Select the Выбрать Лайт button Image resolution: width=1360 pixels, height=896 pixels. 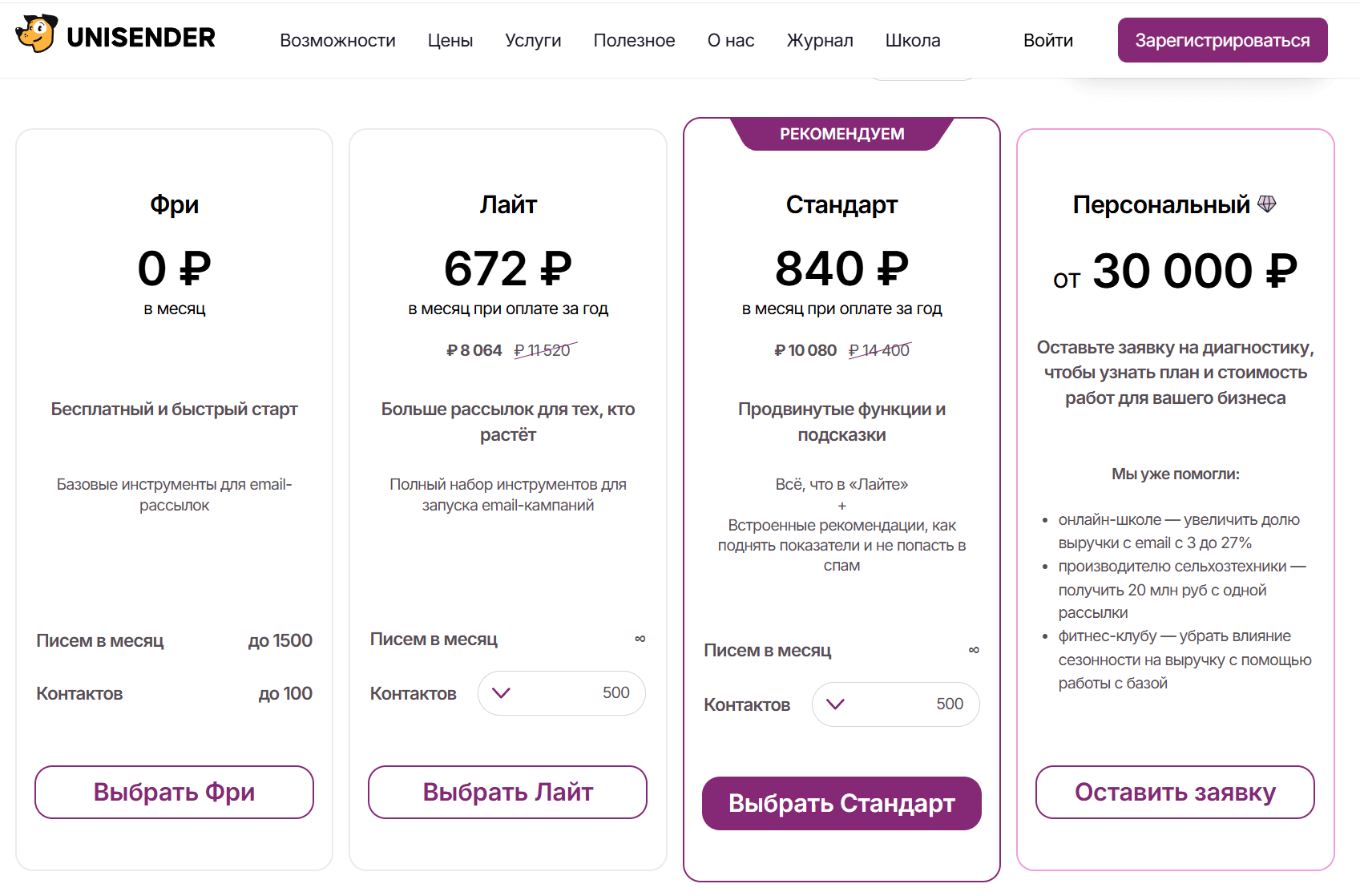tap(508, 792)
